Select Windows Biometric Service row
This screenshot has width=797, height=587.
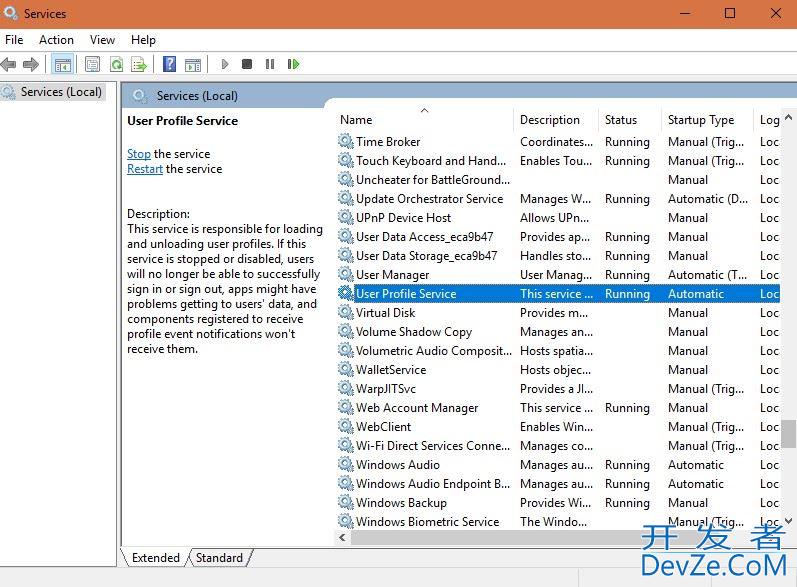[558, 521]
